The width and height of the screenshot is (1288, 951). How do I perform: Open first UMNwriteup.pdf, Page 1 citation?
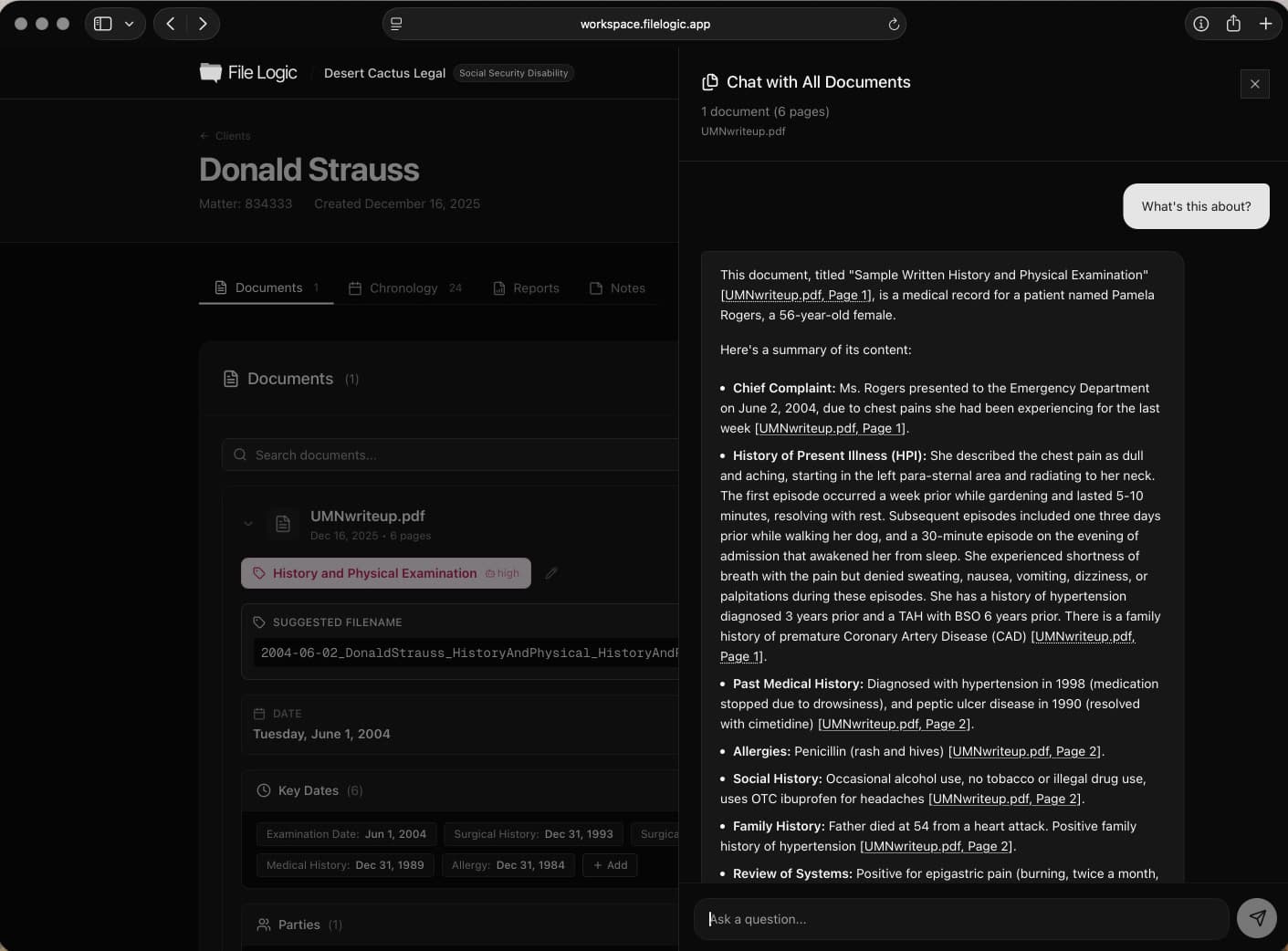coord(796,295)
